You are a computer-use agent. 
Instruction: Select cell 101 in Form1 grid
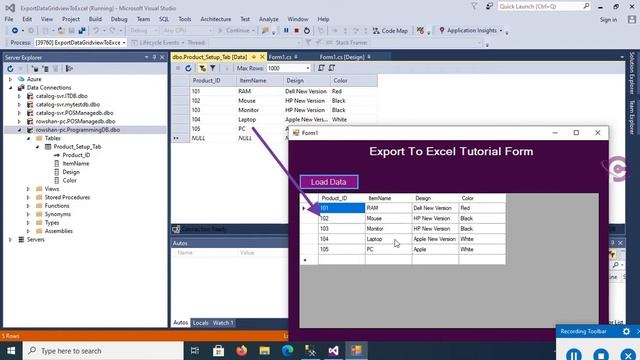pos(342,208)
